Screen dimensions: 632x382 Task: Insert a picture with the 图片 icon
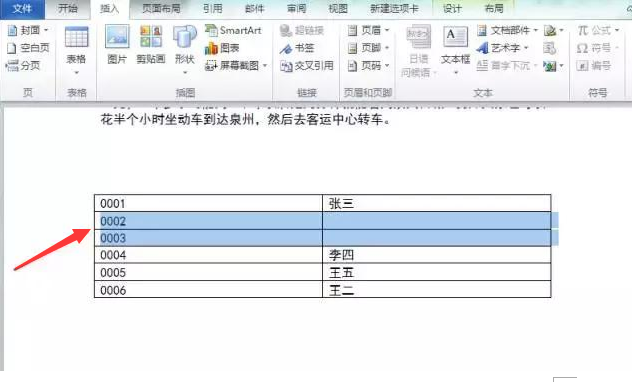[x=117, y=44]
